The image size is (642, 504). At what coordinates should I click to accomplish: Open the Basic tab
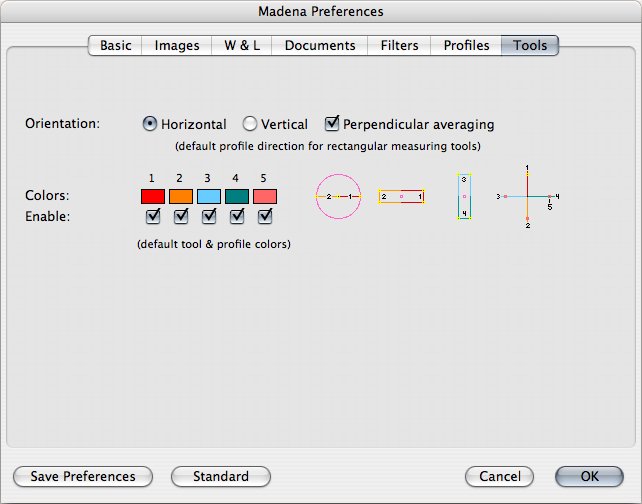point(115,46)
